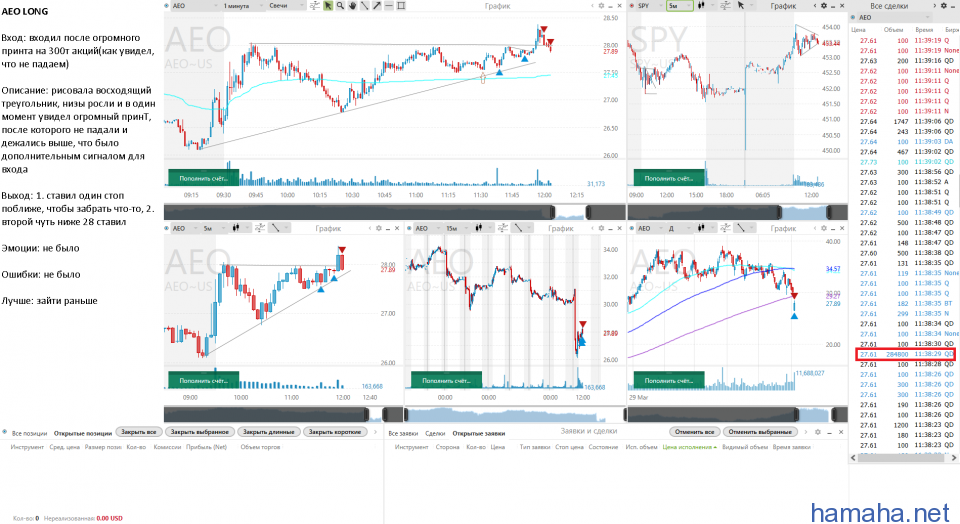Switch to the 'Сделки' tab

(435, 433)
